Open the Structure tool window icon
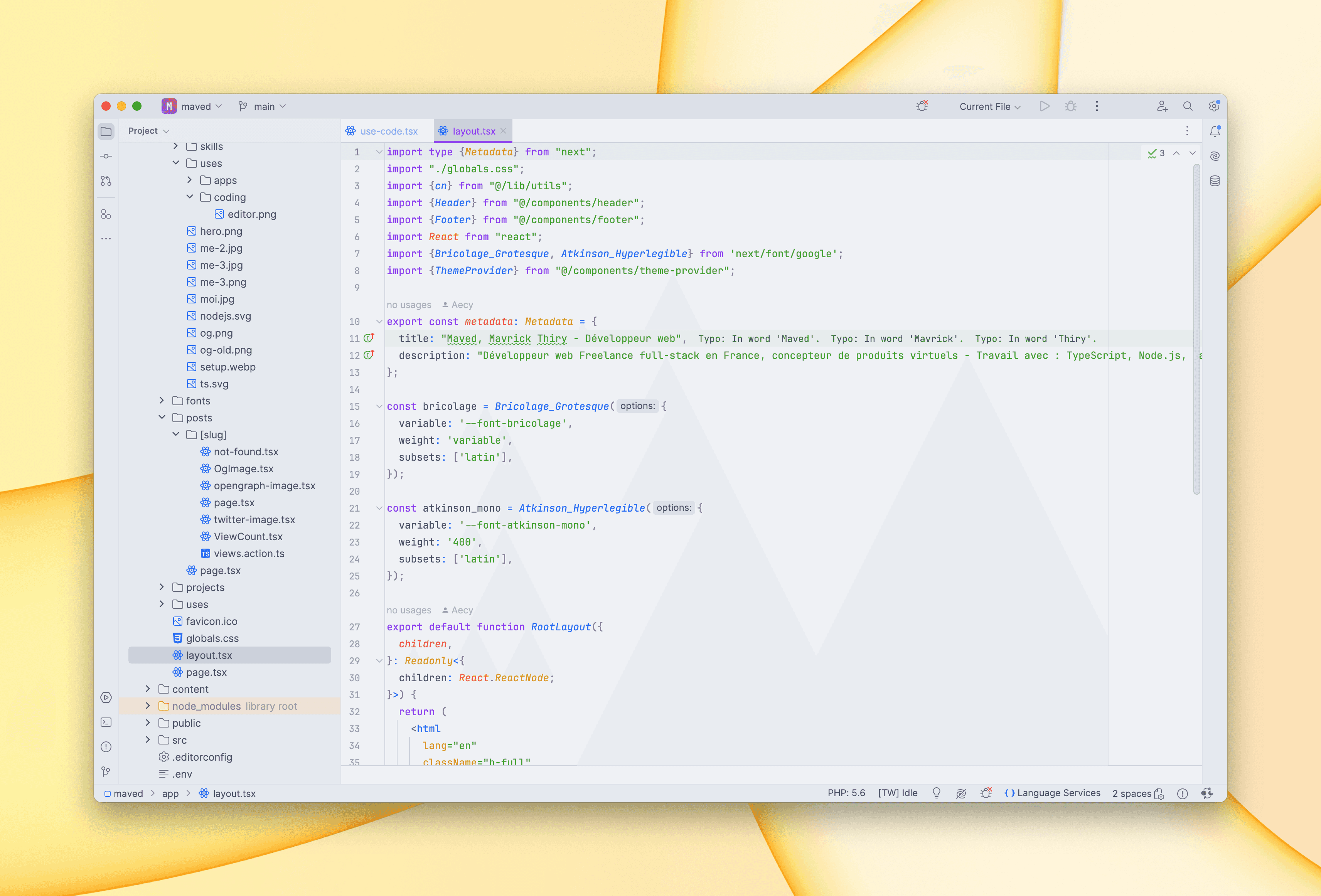This screenshot has width=1321, height=896. coord(106,214)
